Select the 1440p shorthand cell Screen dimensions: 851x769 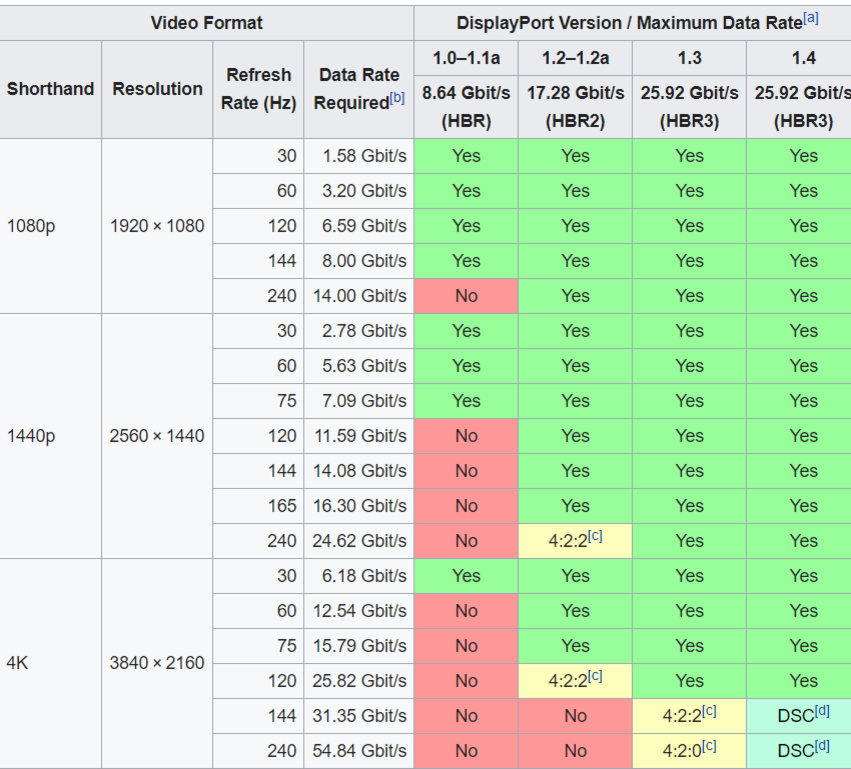(x=50, y=436)
